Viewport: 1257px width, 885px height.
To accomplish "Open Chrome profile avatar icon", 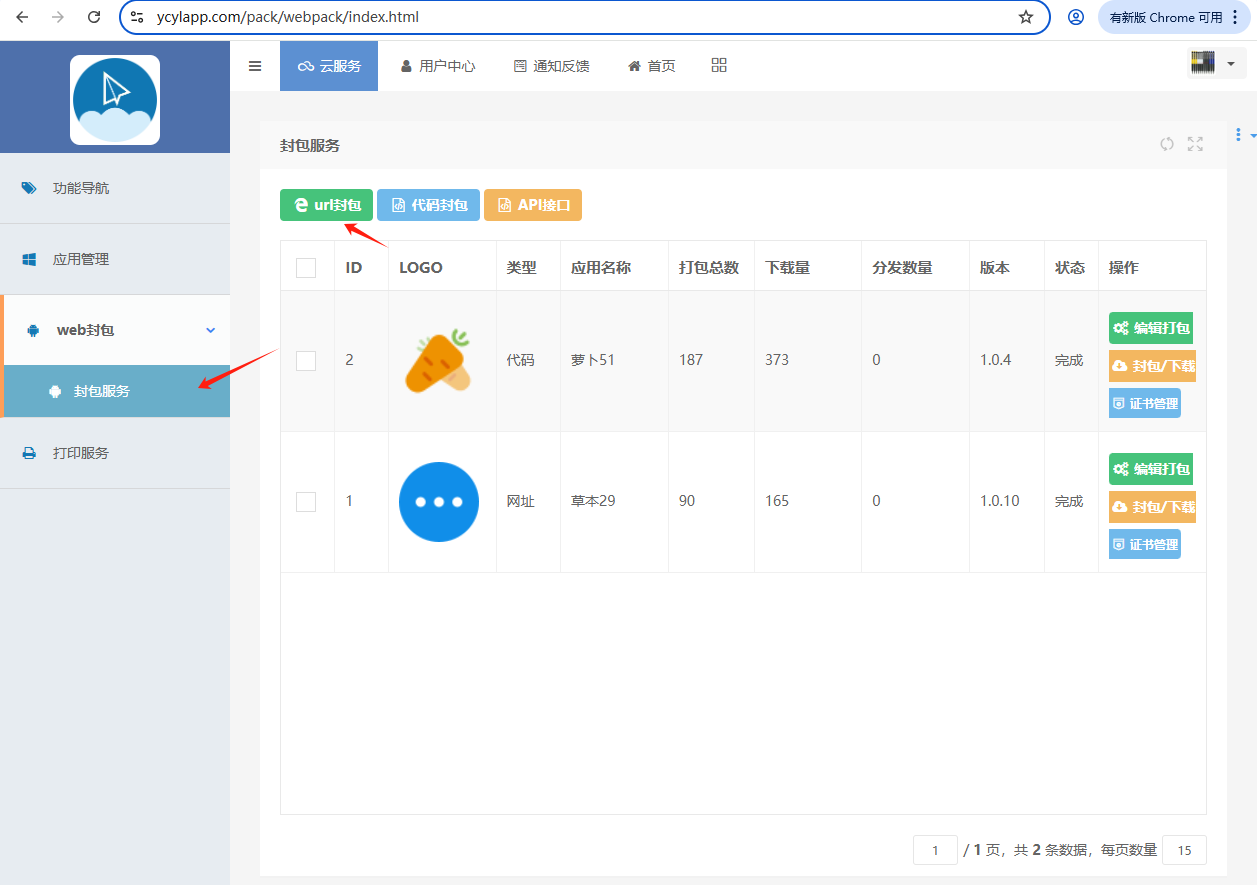I will (1076, 17).
